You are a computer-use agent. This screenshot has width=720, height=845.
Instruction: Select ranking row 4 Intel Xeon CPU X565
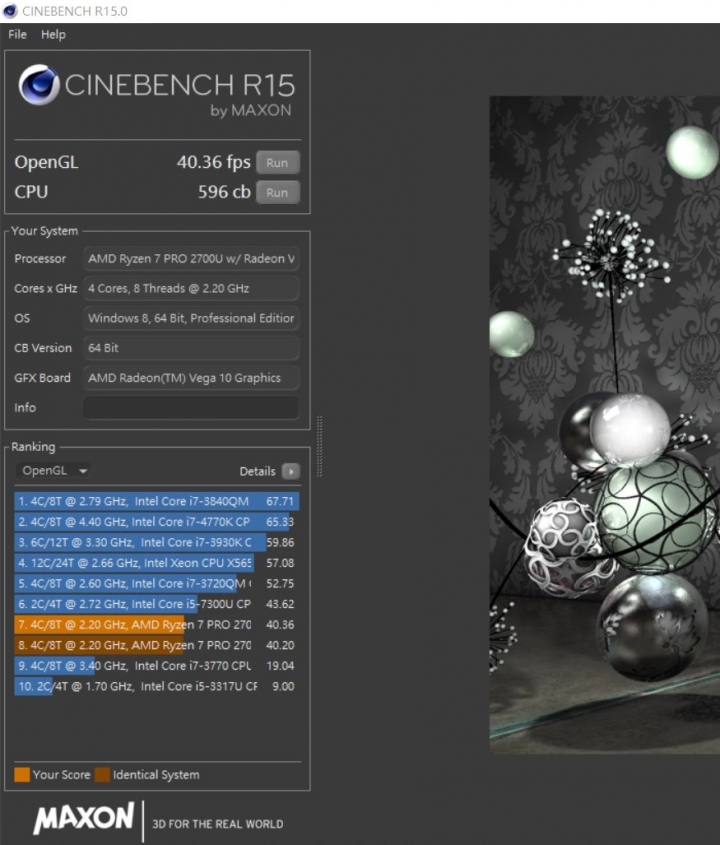(x=156, y=563)
